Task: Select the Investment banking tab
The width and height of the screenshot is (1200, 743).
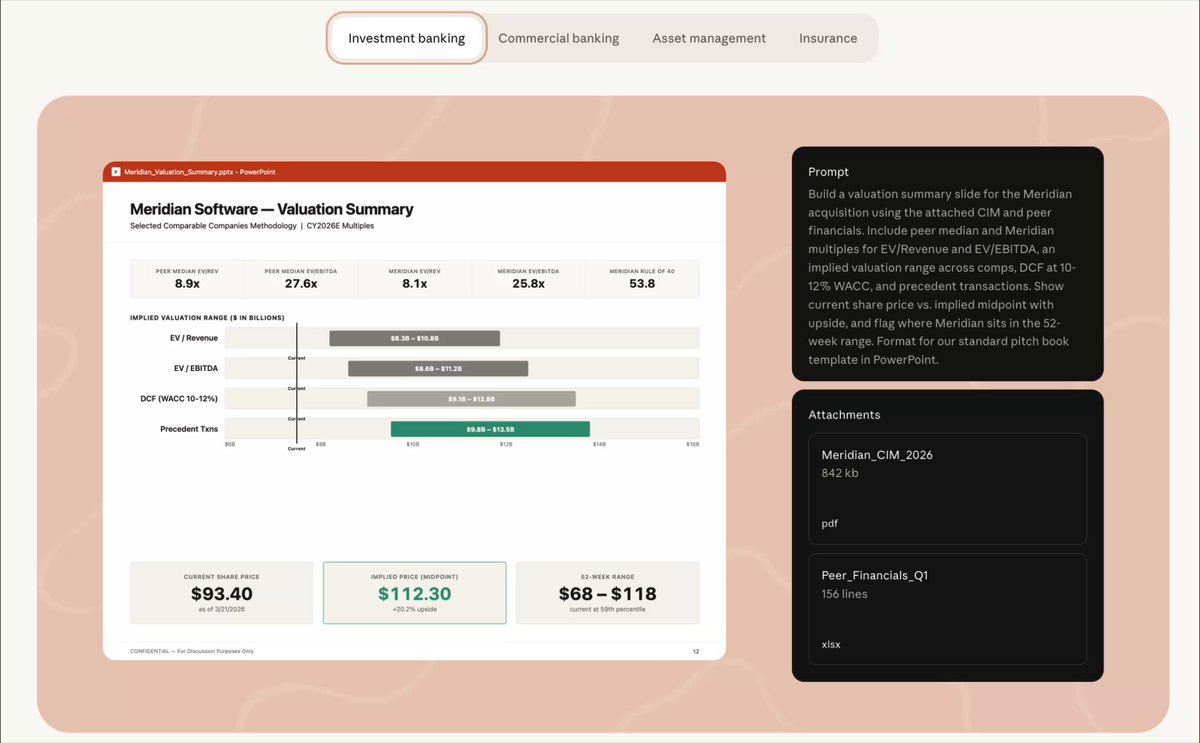Action: 406,38
